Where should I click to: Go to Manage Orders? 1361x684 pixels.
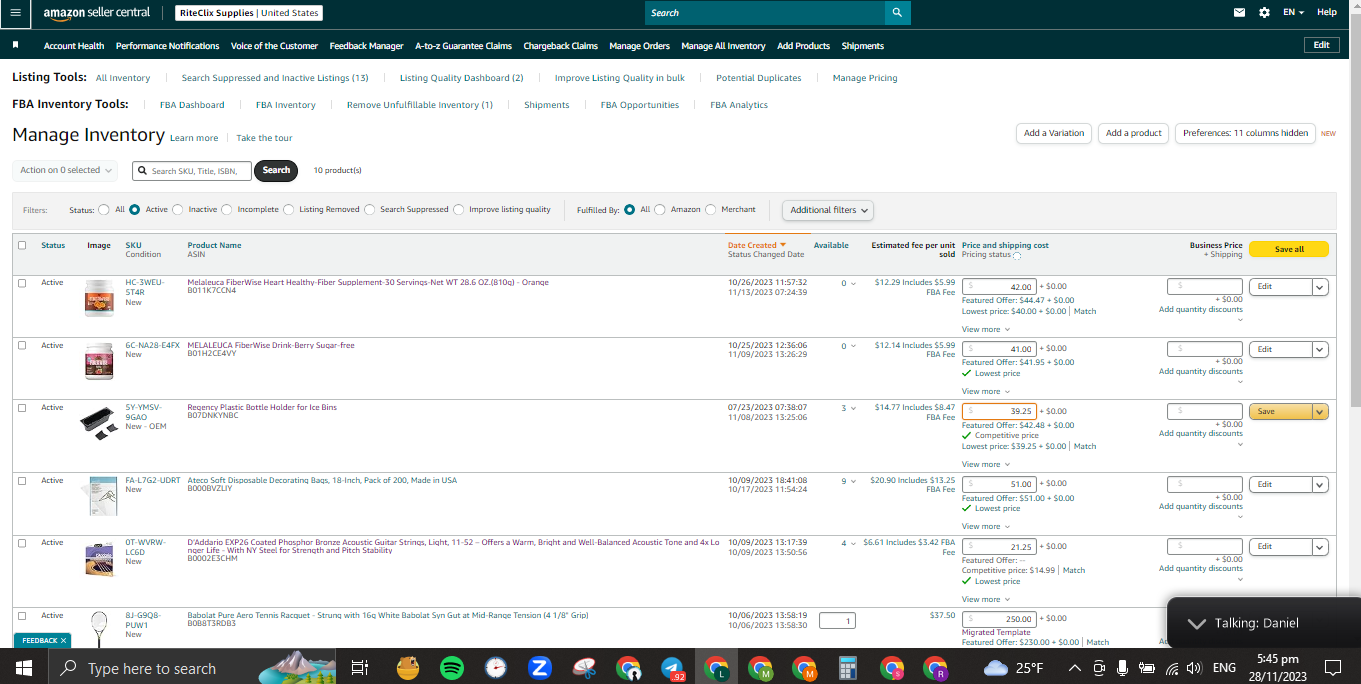639,46
